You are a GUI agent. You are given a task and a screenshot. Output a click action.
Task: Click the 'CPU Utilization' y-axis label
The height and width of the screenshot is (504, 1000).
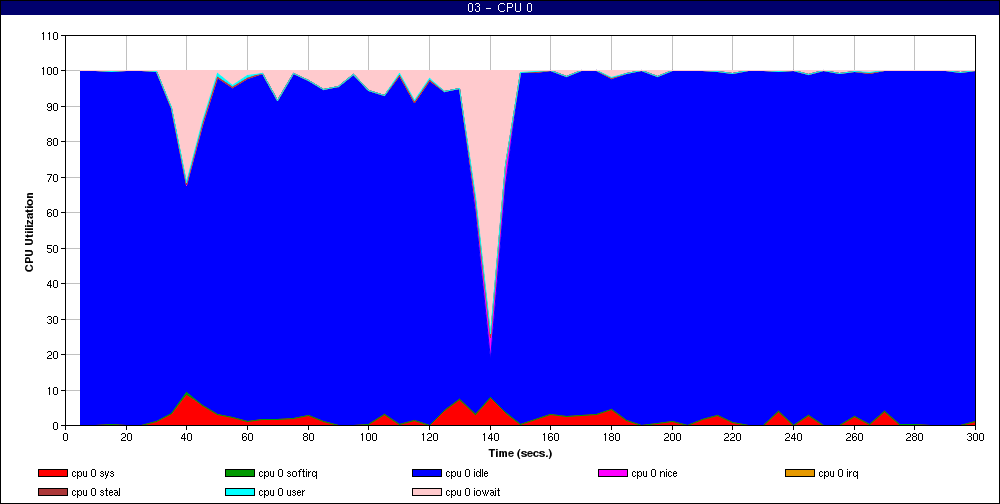coord(29,232)
